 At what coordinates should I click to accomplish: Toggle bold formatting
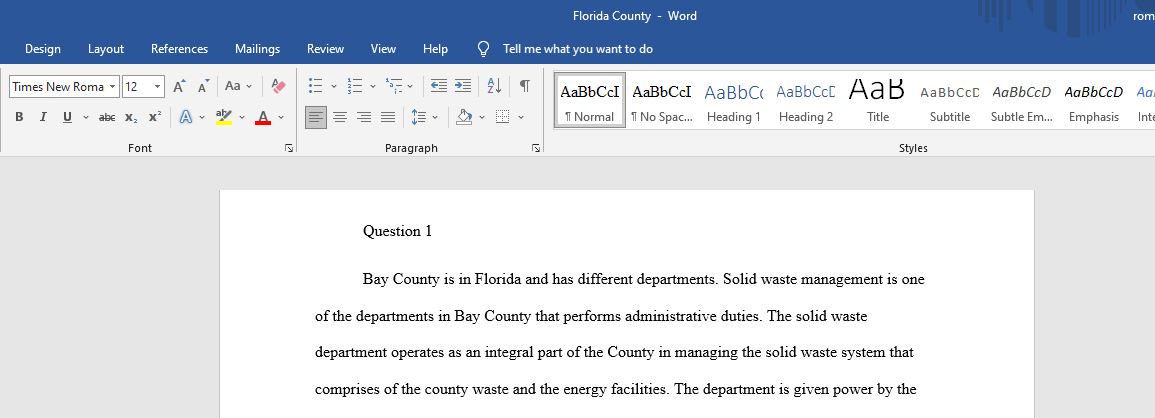point(19,116)
